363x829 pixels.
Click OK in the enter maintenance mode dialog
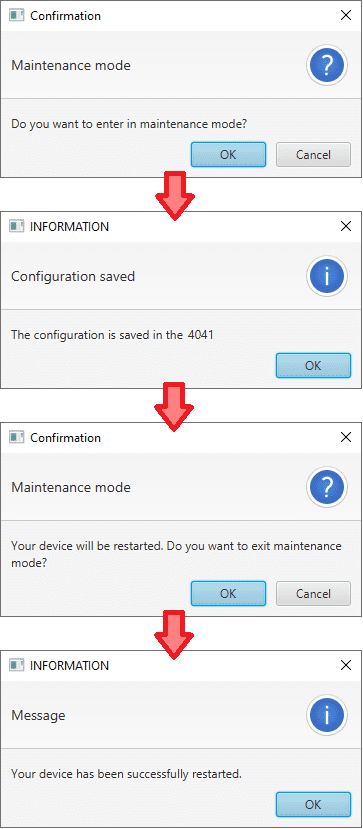point(228,154)
